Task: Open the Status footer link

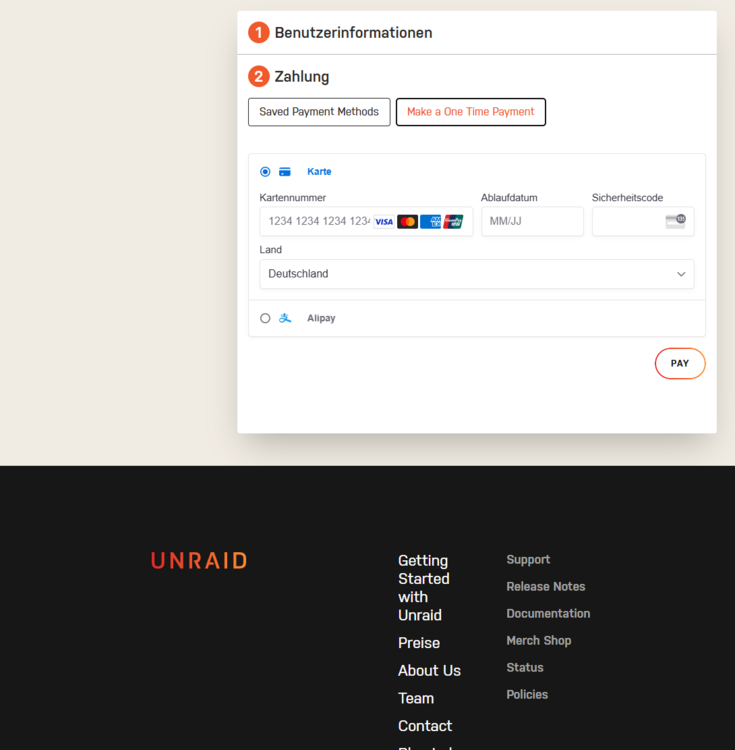Action: [x=525, y=668]
